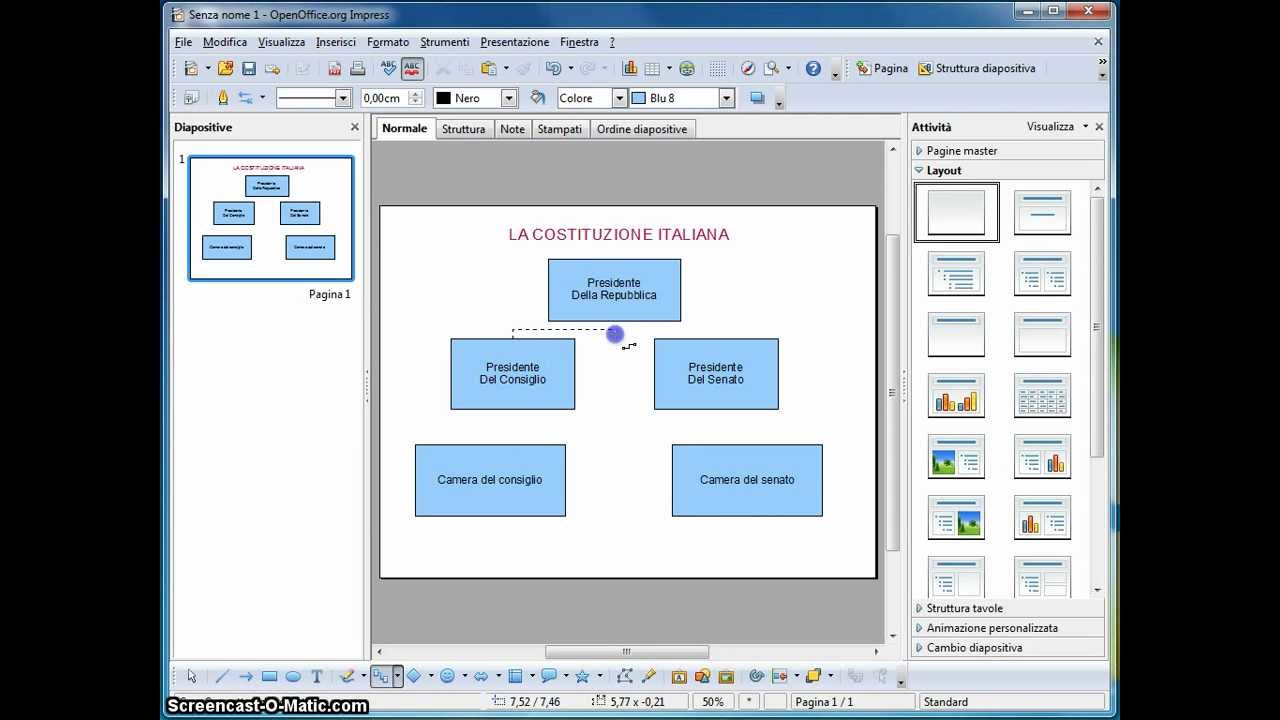Expand the Cambio diapositiva section
Image resolution: width=1280 pixels, height=720 pixels.
pyautogui.click(x=1008, y=648)
